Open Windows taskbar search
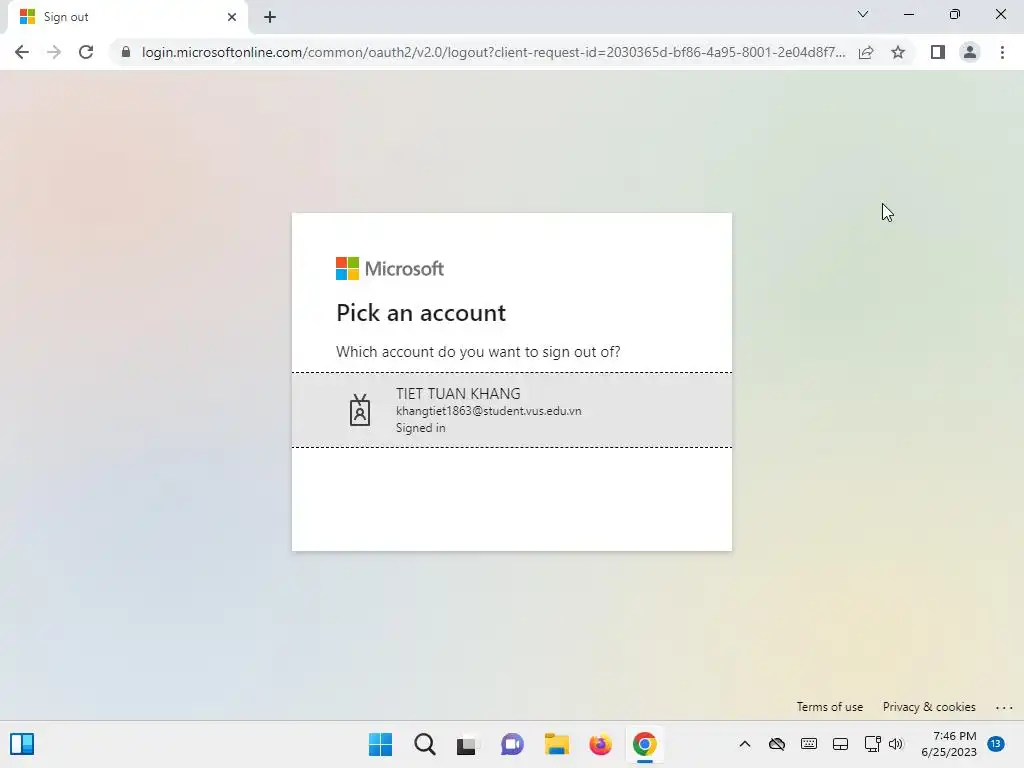 pos(424,744)
